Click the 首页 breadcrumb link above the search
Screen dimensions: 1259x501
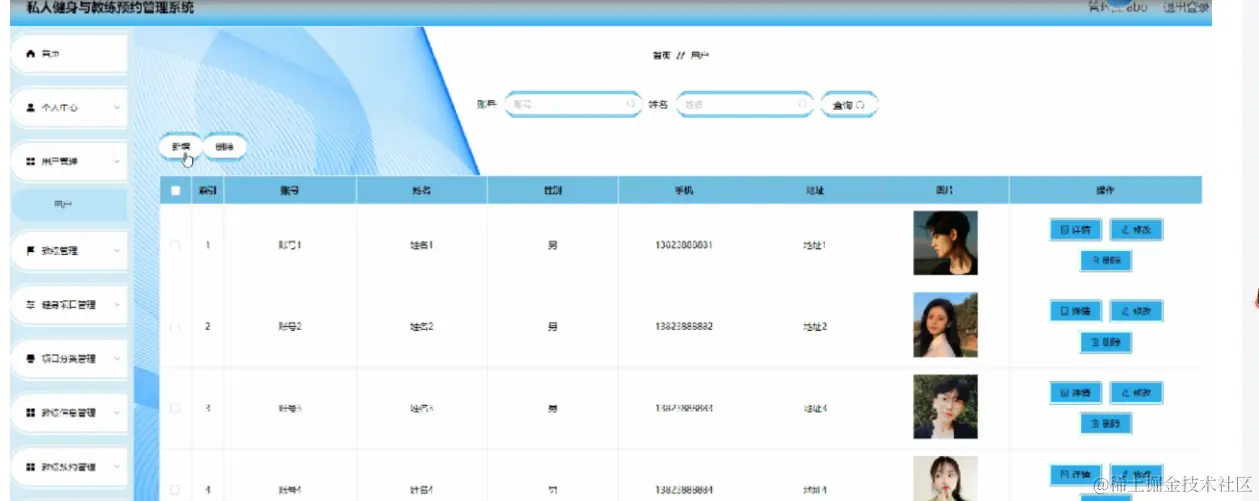tap(661, 56)
